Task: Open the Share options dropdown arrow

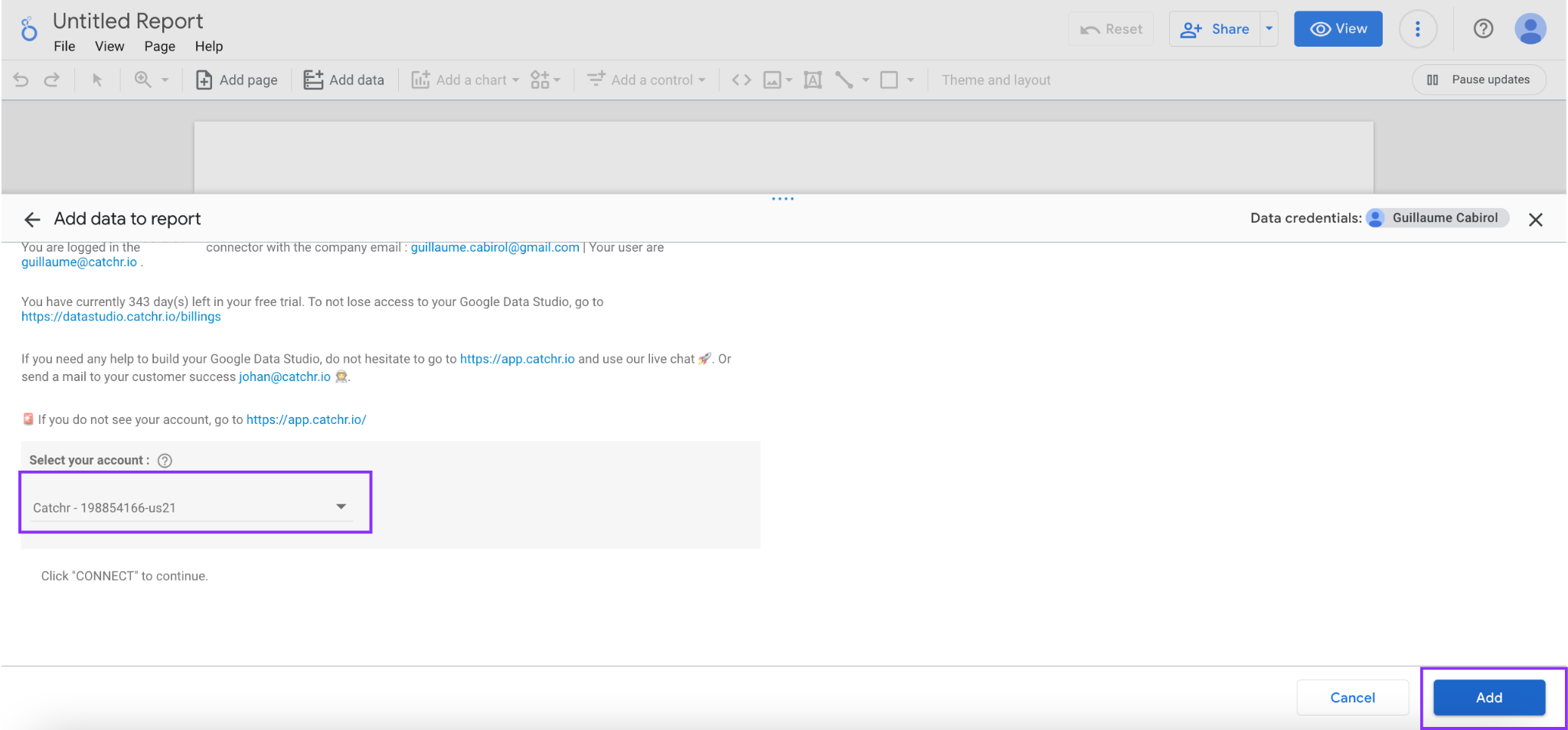Action: pos(1269,29)
